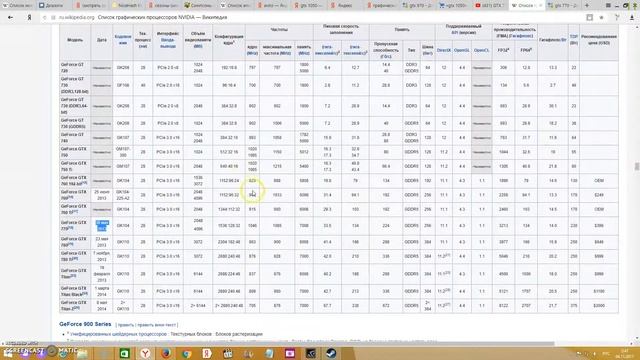Open the Windows Start button
640x360 pixels.
pyautogui.click(x=8, y=353)
